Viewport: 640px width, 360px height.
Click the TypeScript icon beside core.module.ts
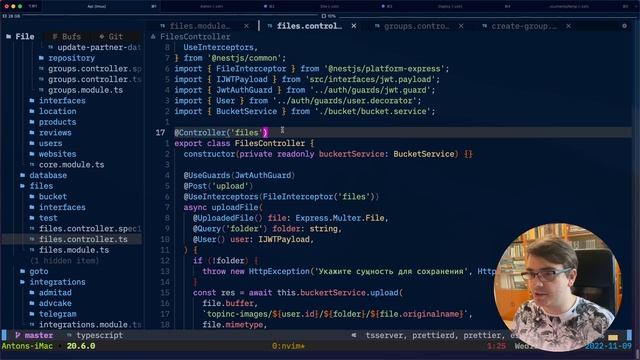[32, 164]
